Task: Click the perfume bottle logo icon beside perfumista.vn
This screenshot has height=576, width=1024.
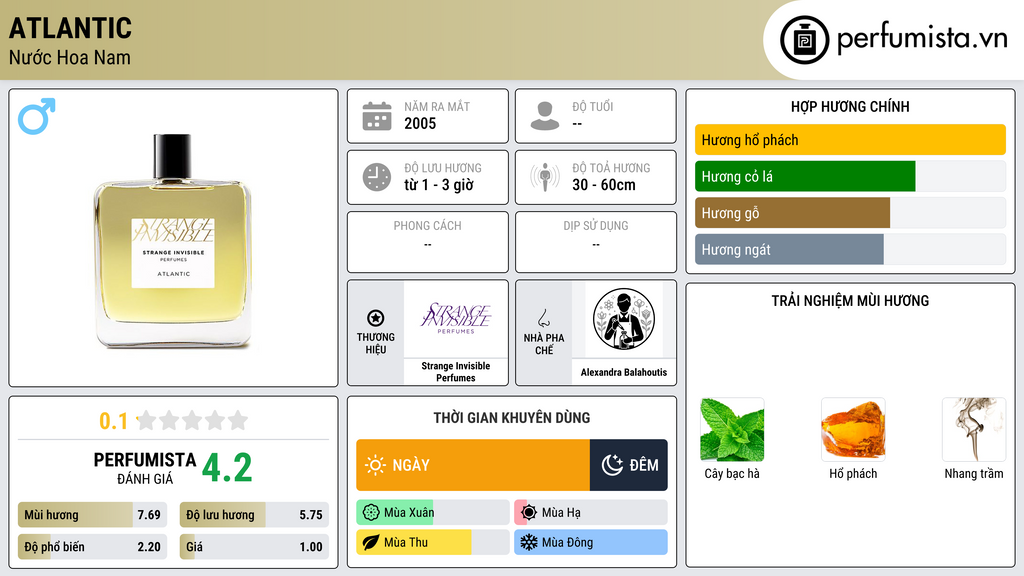Action: [x=804, y=40]
